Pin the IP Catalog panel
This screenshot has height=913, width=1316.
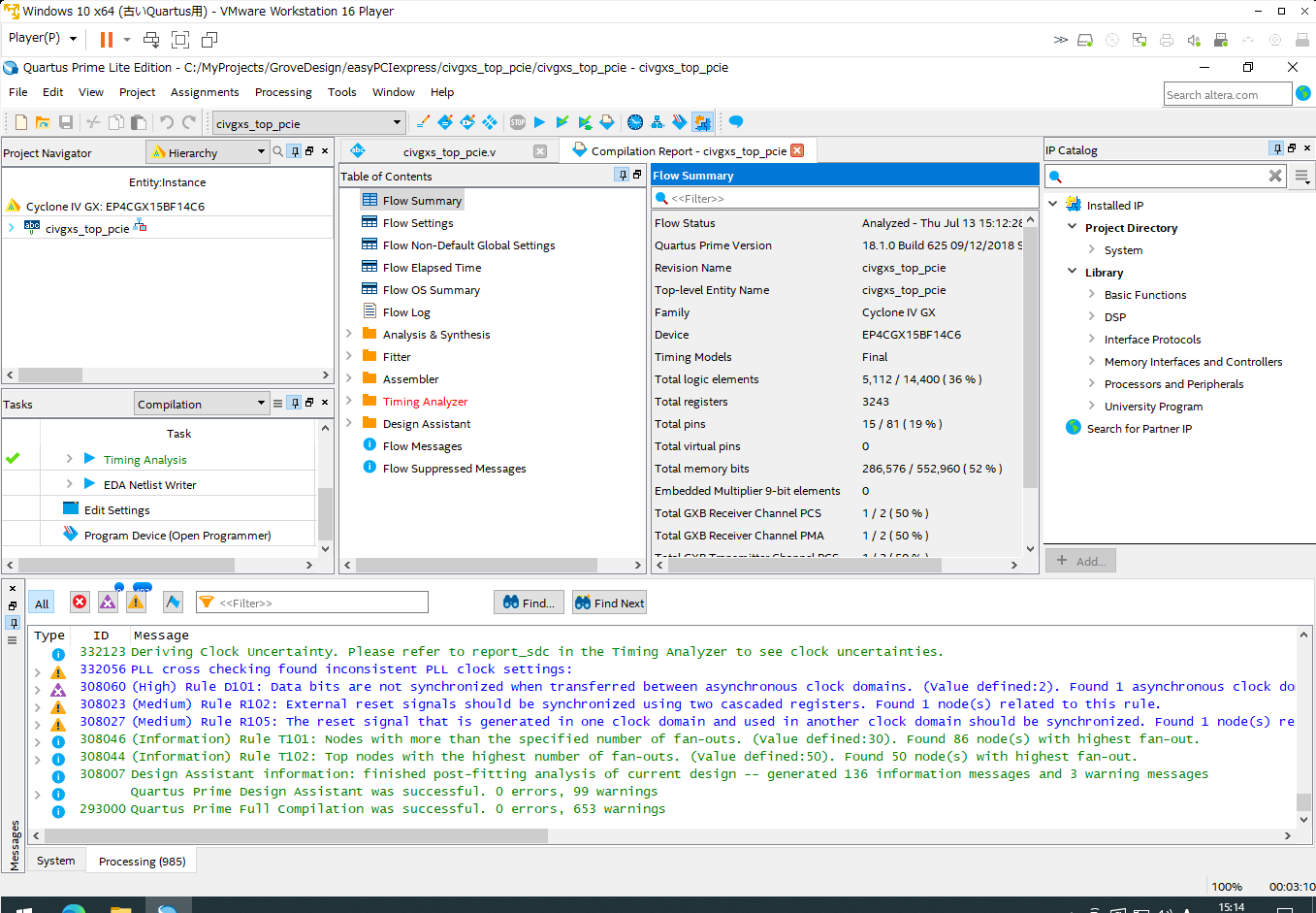click(1277, 148)
